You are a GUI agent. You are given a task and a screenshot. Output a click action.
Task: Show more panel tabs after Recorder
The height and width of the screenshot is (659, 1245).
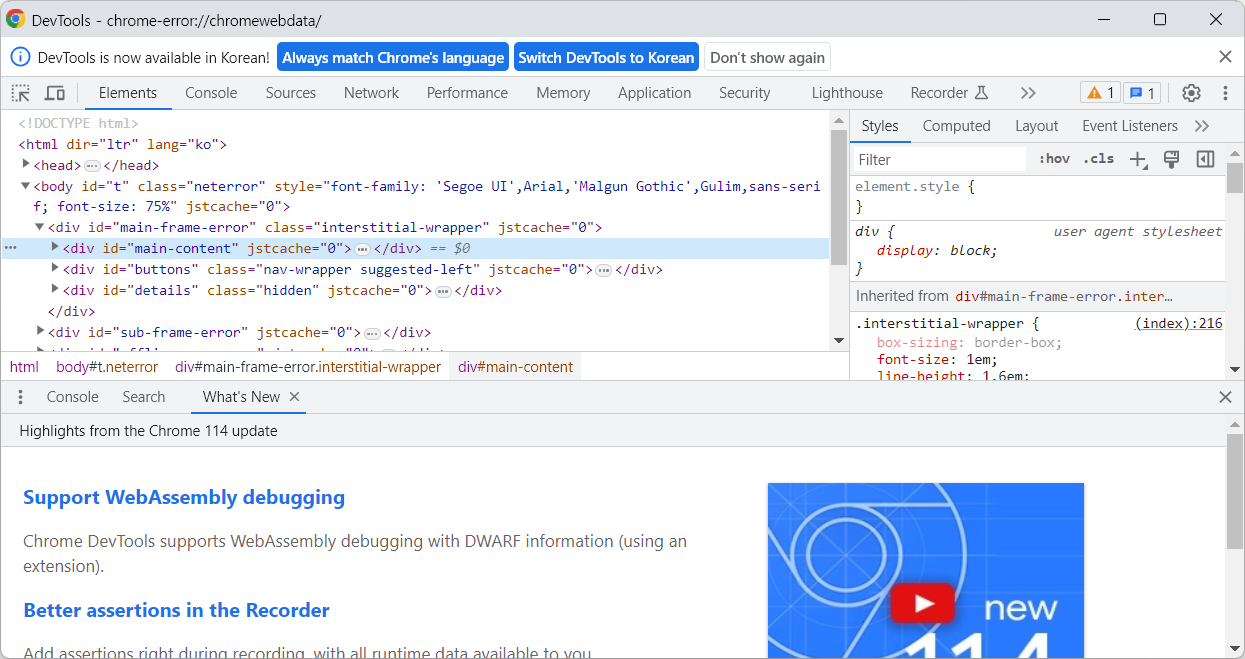pos(1028,93)
